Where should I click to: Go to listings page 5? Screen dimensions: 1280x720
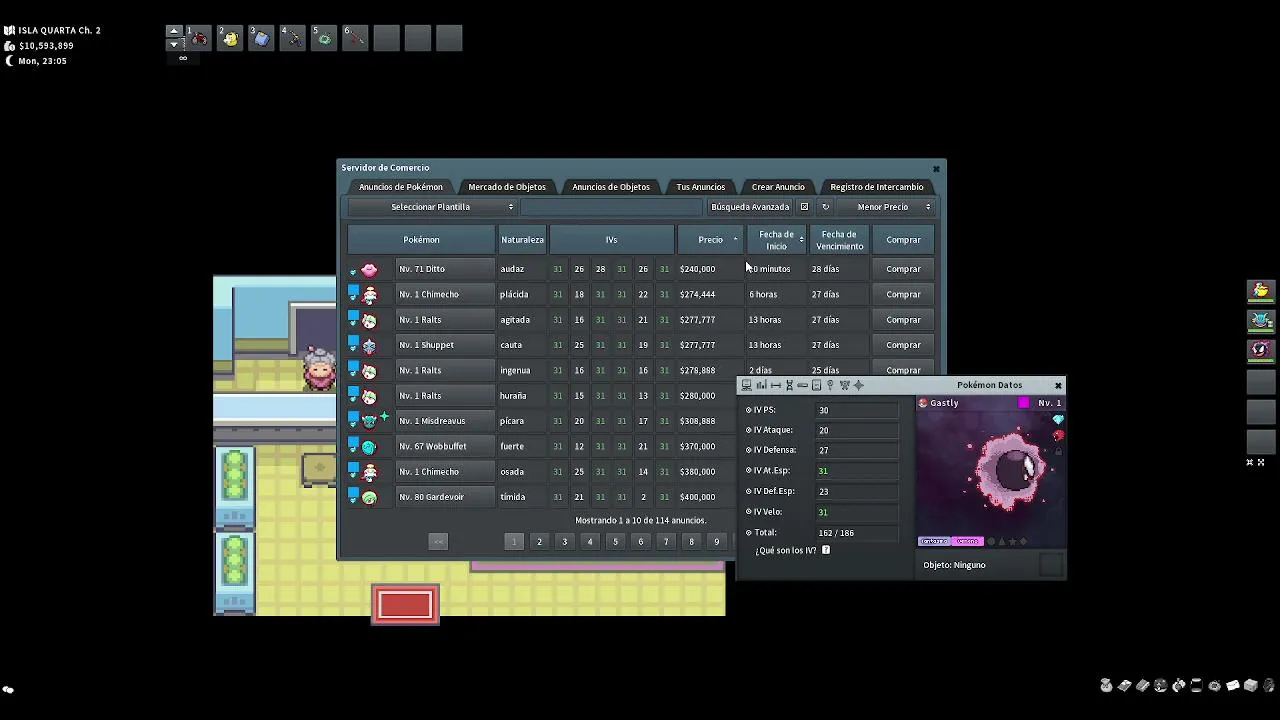pyautogui.click(x=615, y=542)
